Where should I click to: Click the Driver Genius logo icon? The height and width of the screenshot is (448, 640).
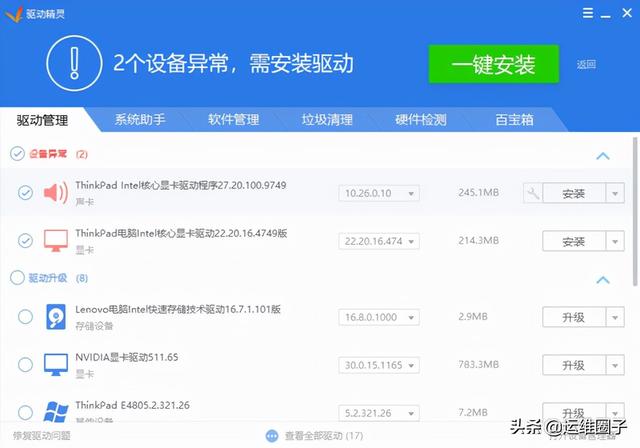[x=13, y=14]
